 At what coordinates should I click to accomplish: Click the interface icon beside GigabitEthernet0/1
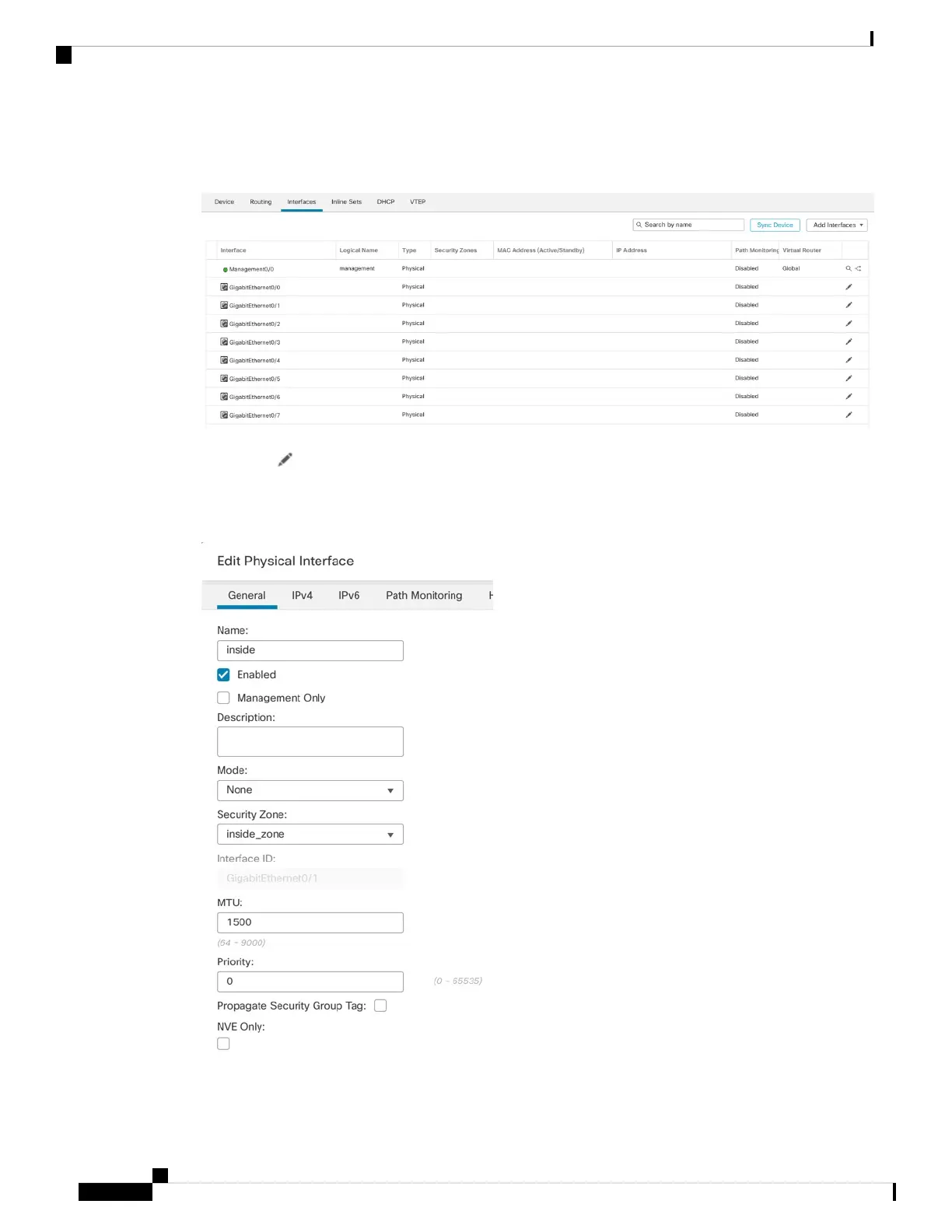click(x=224, y=305)
